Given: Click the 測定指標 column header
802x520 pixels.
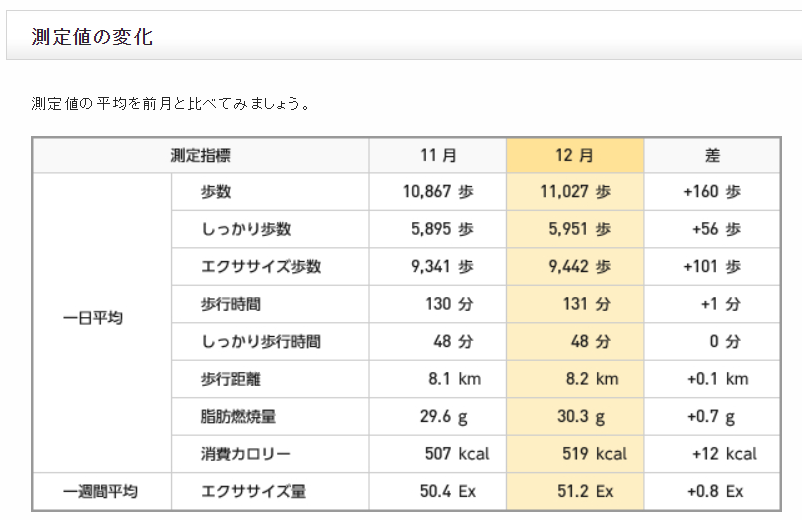Looking at the screenshot, I should coord(200,155).
